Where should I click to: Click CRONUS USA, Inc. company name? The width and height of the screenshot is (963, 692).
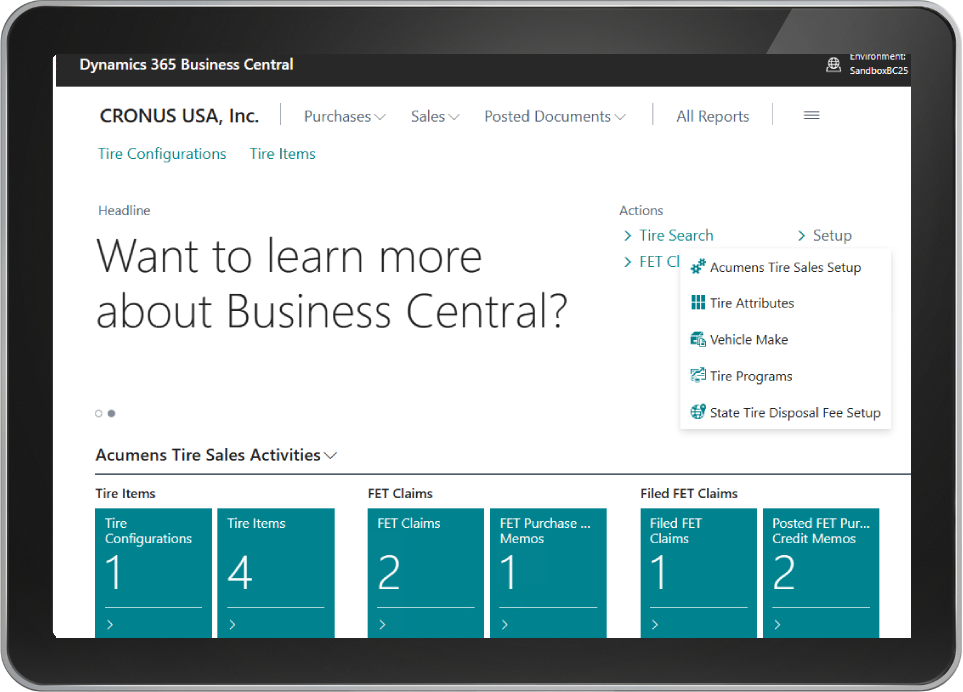pyautogui.click(x=179, y=115)
